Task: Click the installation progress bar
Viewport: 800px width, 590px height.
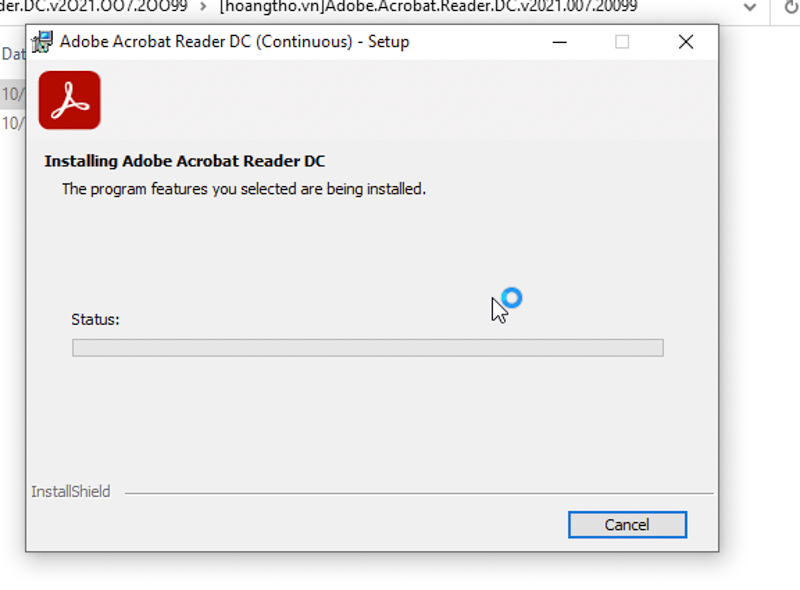Action: [x=367, y=348]
